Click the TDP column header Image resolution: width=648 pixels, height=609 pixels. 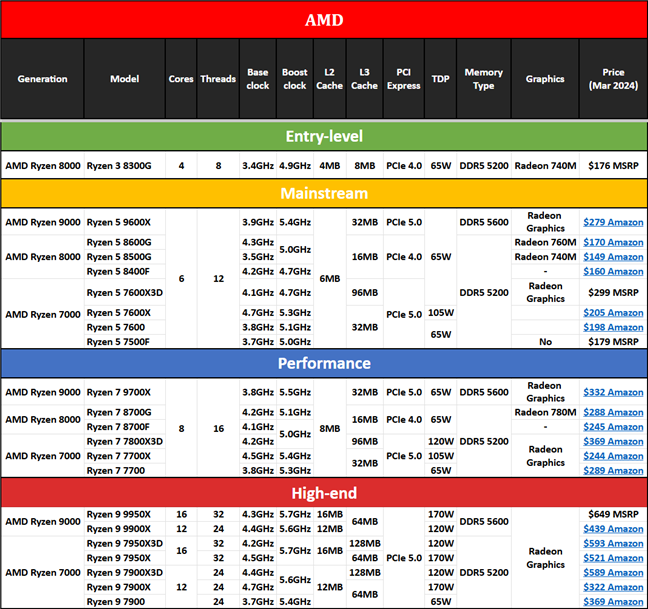[441, 79]
